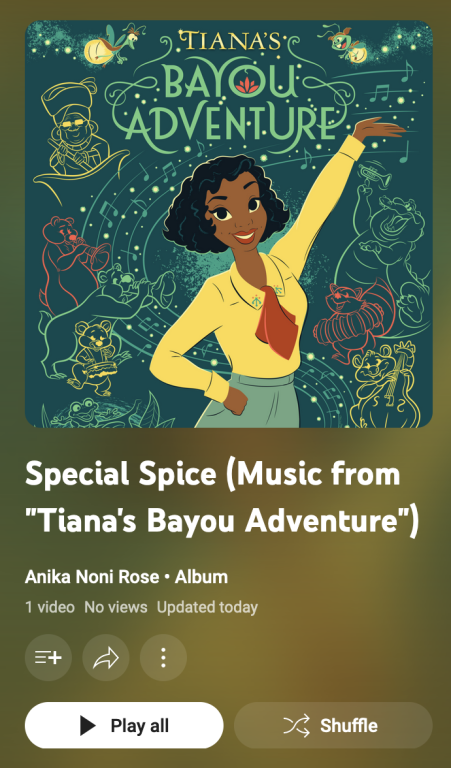The image size is (451, 768).
Task: Click the Play all button
Action: pyautogui.click(x=124, y=725)
